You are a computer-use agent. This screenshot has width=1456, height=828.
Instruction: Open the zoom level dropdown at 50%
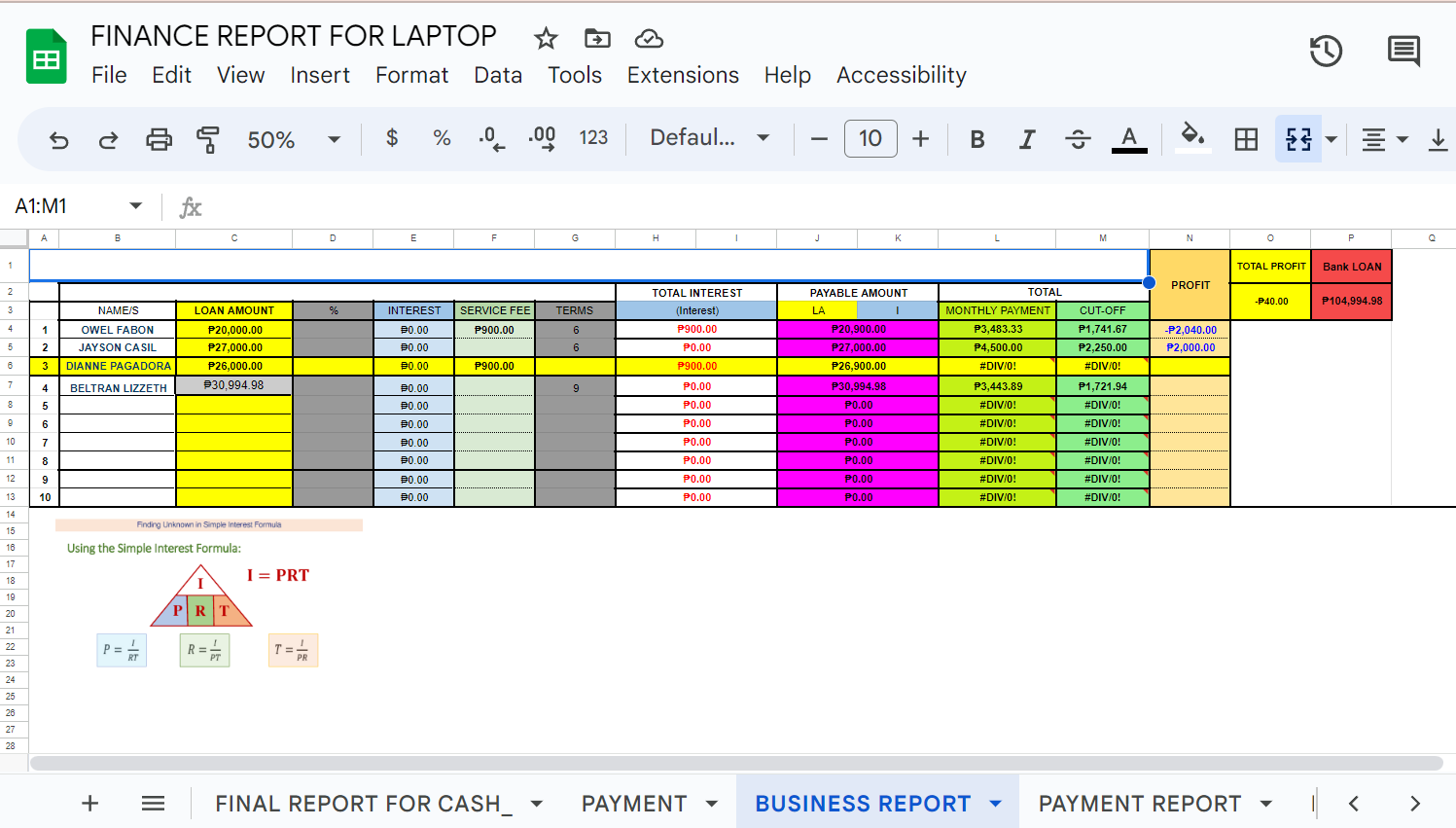[x=294, y=139]
